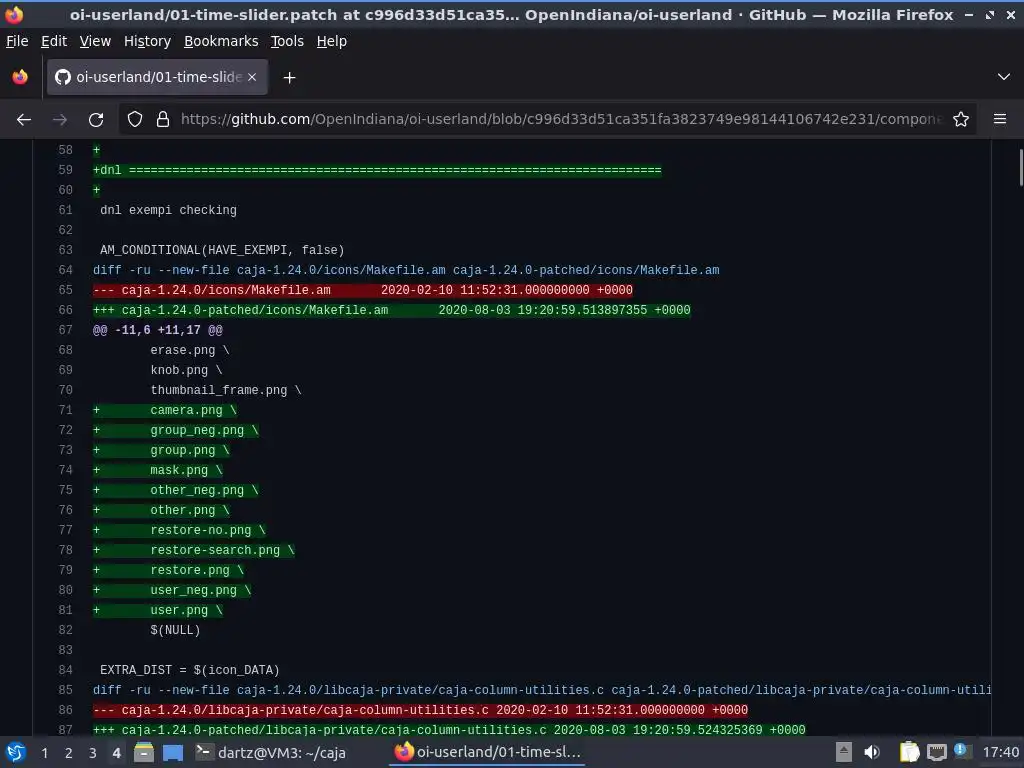
Task: Click line number 85
Action: click(x=65, y=690)
